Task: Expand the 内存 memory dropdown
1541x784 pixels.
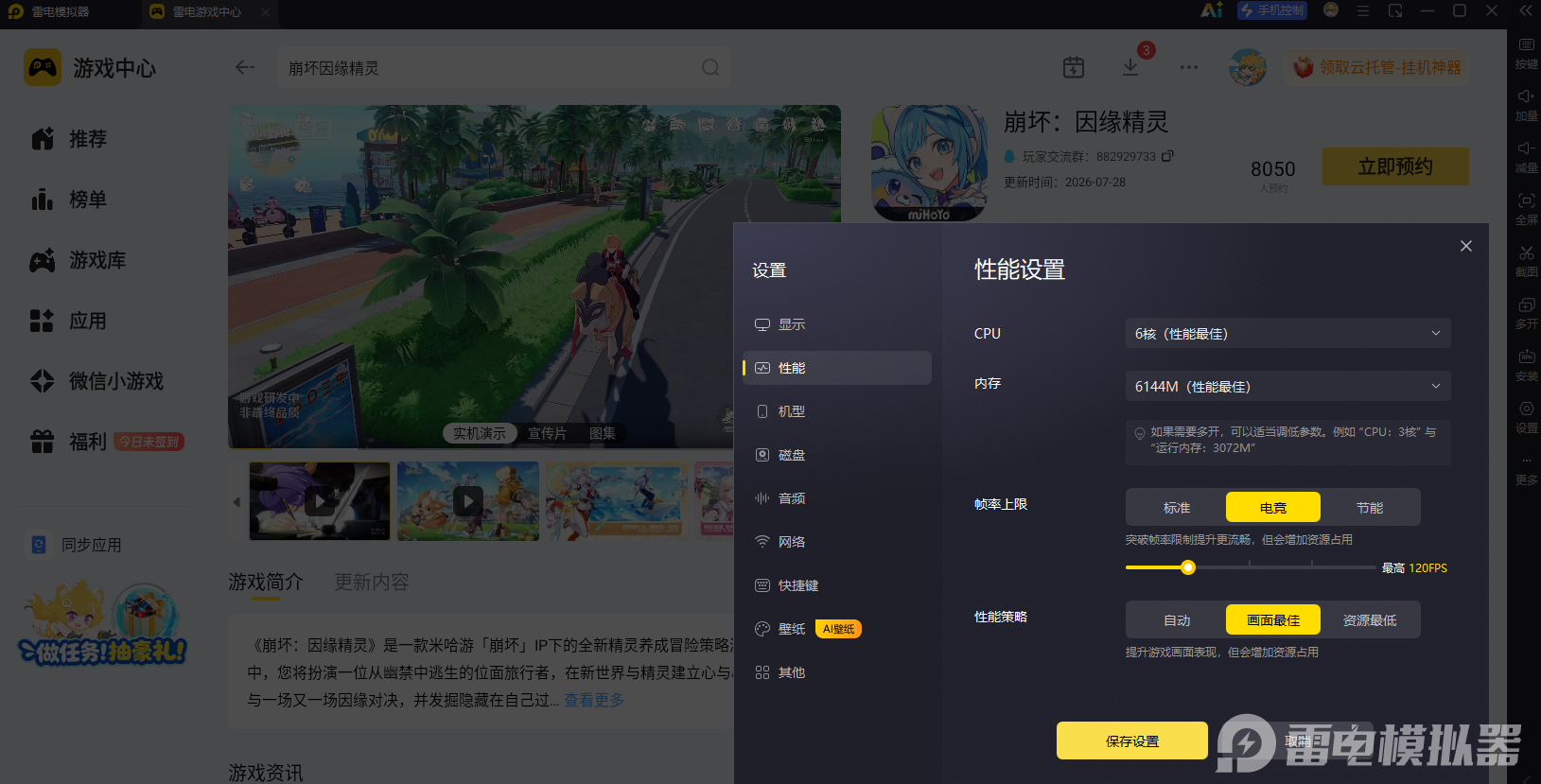Action: click(x=1287, y=387)
